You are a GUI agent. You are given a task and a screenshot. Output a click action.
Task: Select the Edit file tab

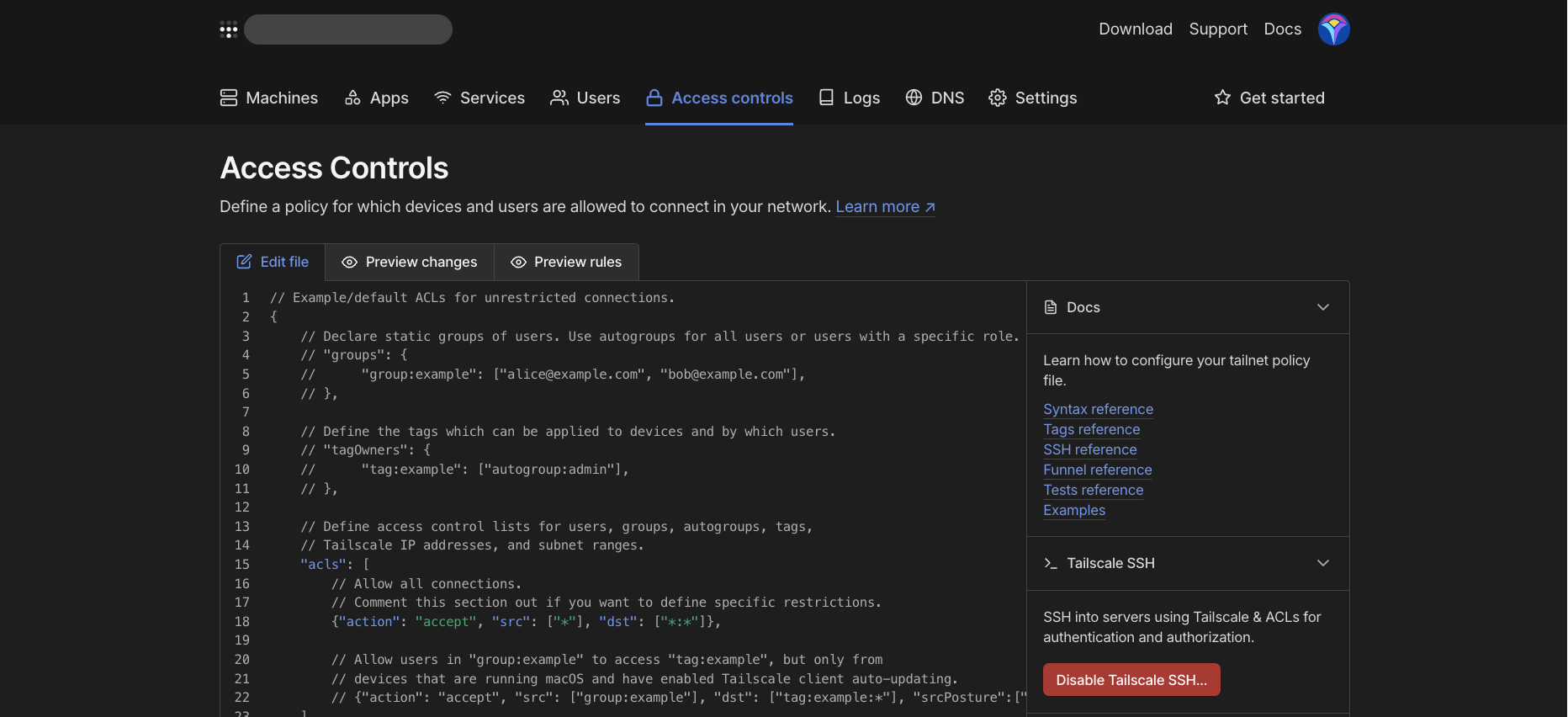click(x=273, y=263)
